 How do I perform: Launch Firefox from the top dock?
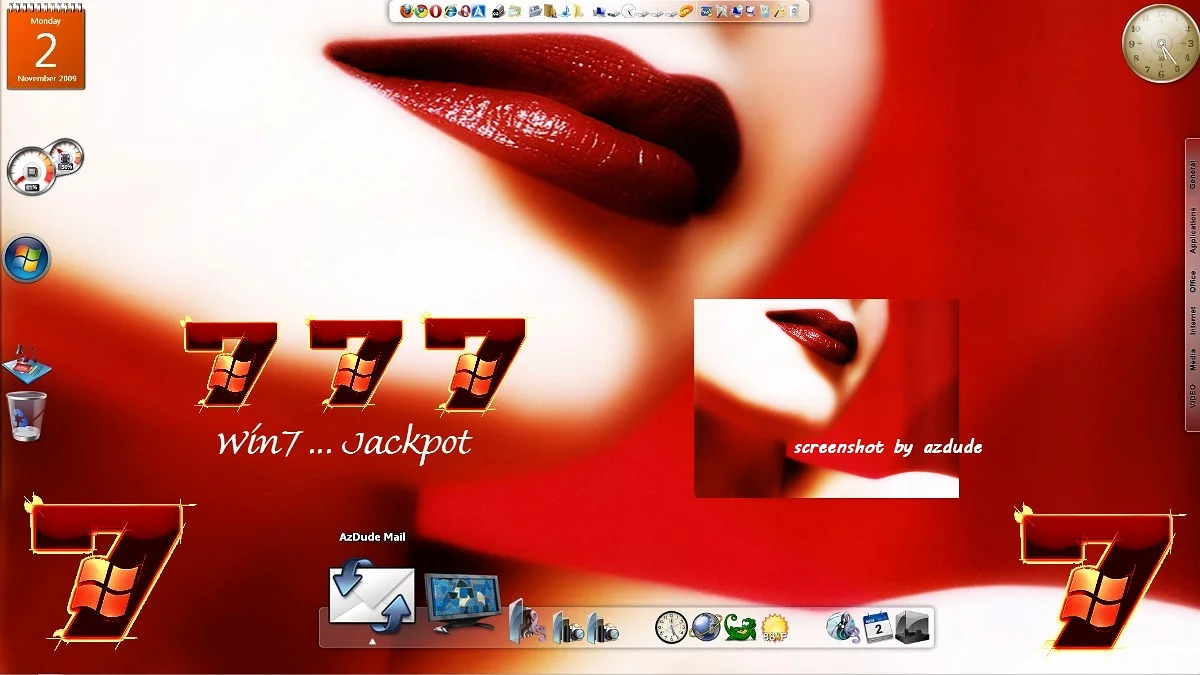click(x=406, y=12)
